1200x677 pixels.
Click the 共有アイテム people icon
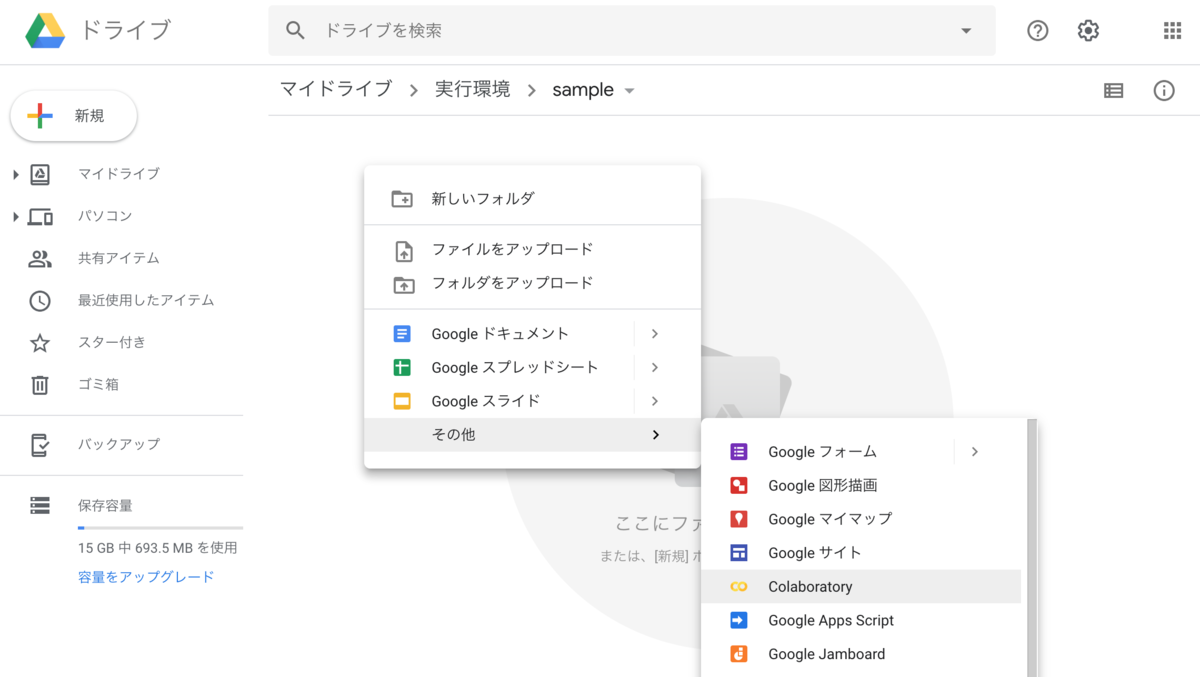click(40, 258)
